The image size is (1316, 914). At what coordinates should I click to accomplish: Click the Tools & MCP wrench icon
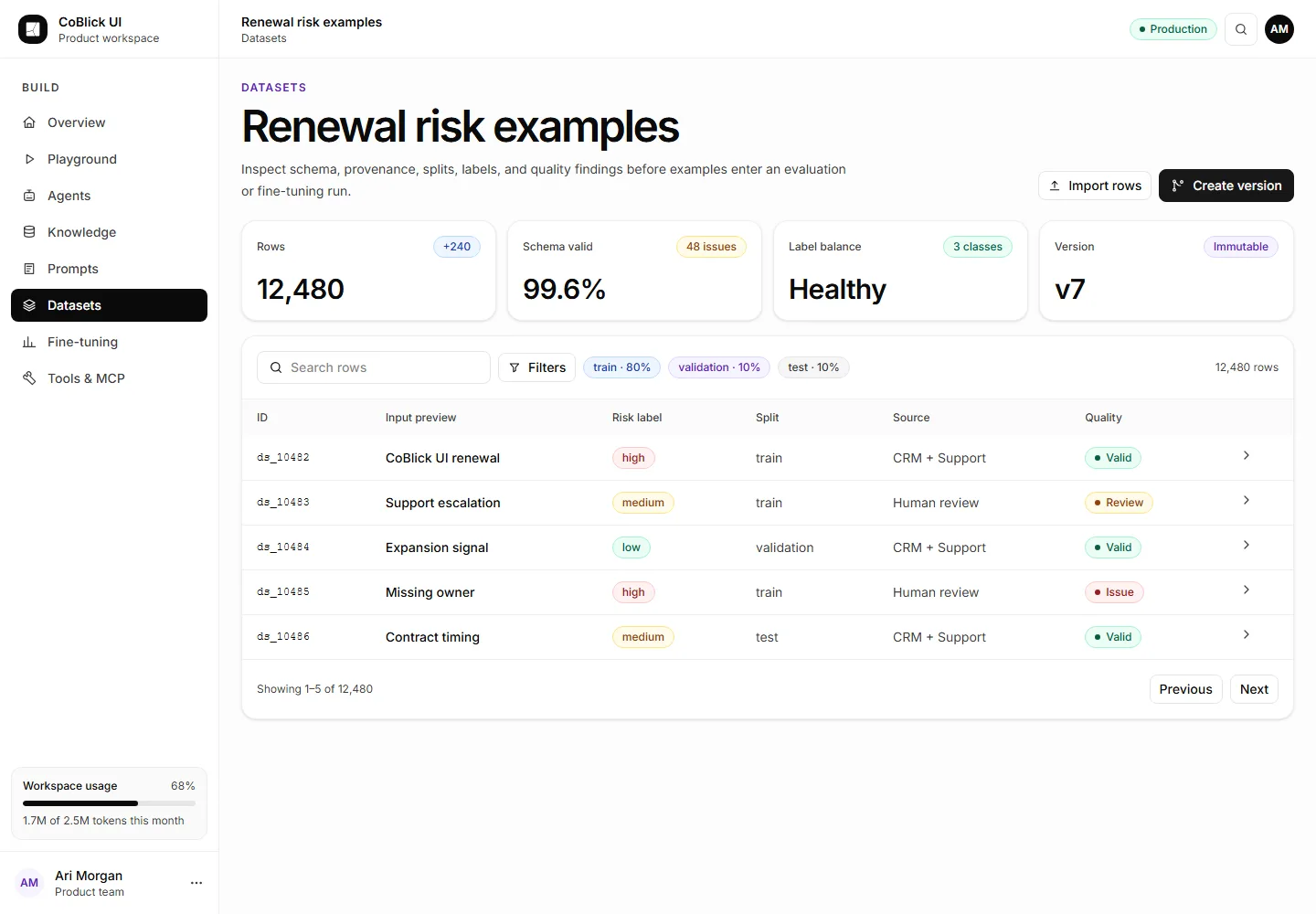pos(29,378)
